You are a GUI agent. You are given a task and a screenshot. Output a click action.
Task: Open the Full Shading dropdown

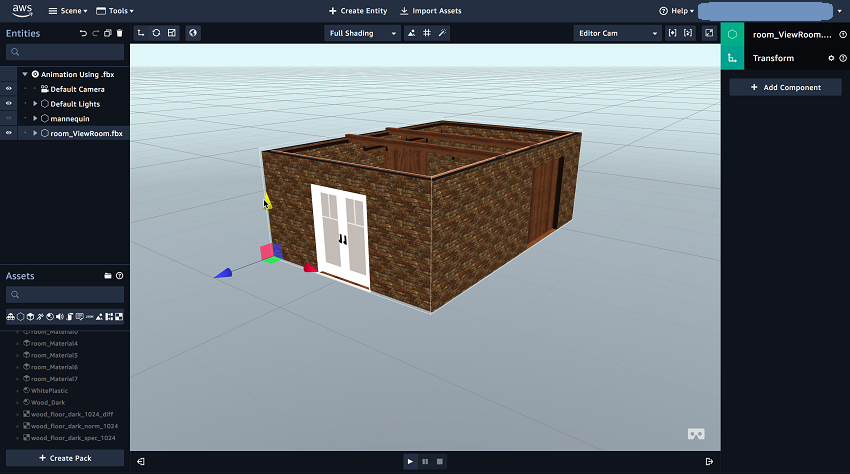pyautogui.click(x=361, y=33)
